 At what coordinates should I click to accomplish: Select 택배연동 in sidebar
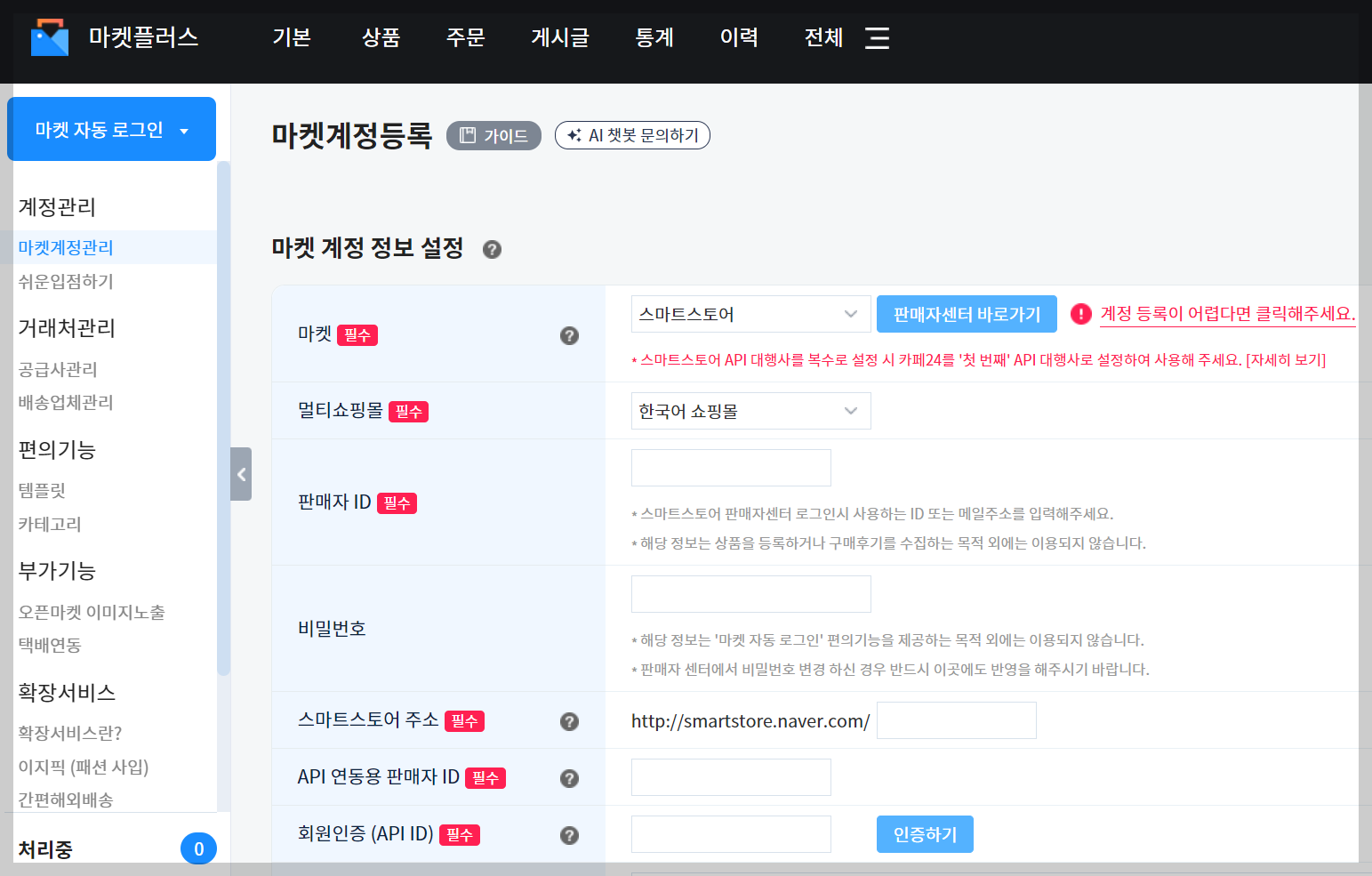pyautogui.click(x=50, y=645)
